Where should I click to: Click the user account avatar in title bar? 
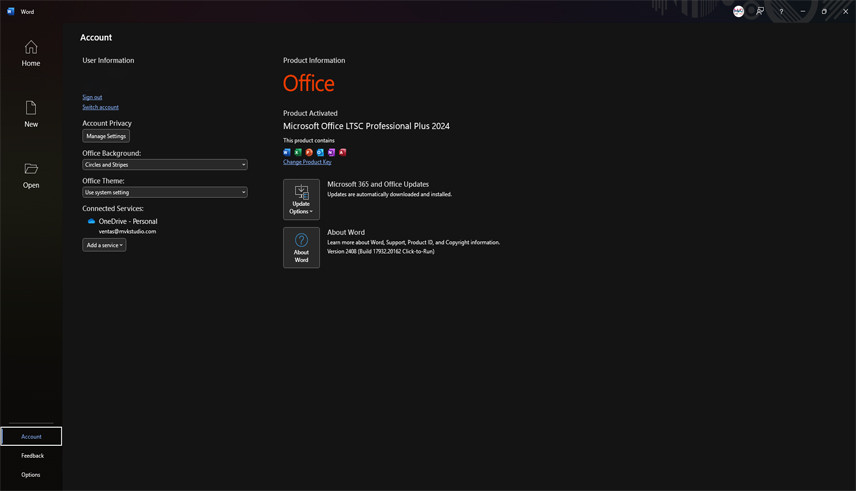(738, 11)
